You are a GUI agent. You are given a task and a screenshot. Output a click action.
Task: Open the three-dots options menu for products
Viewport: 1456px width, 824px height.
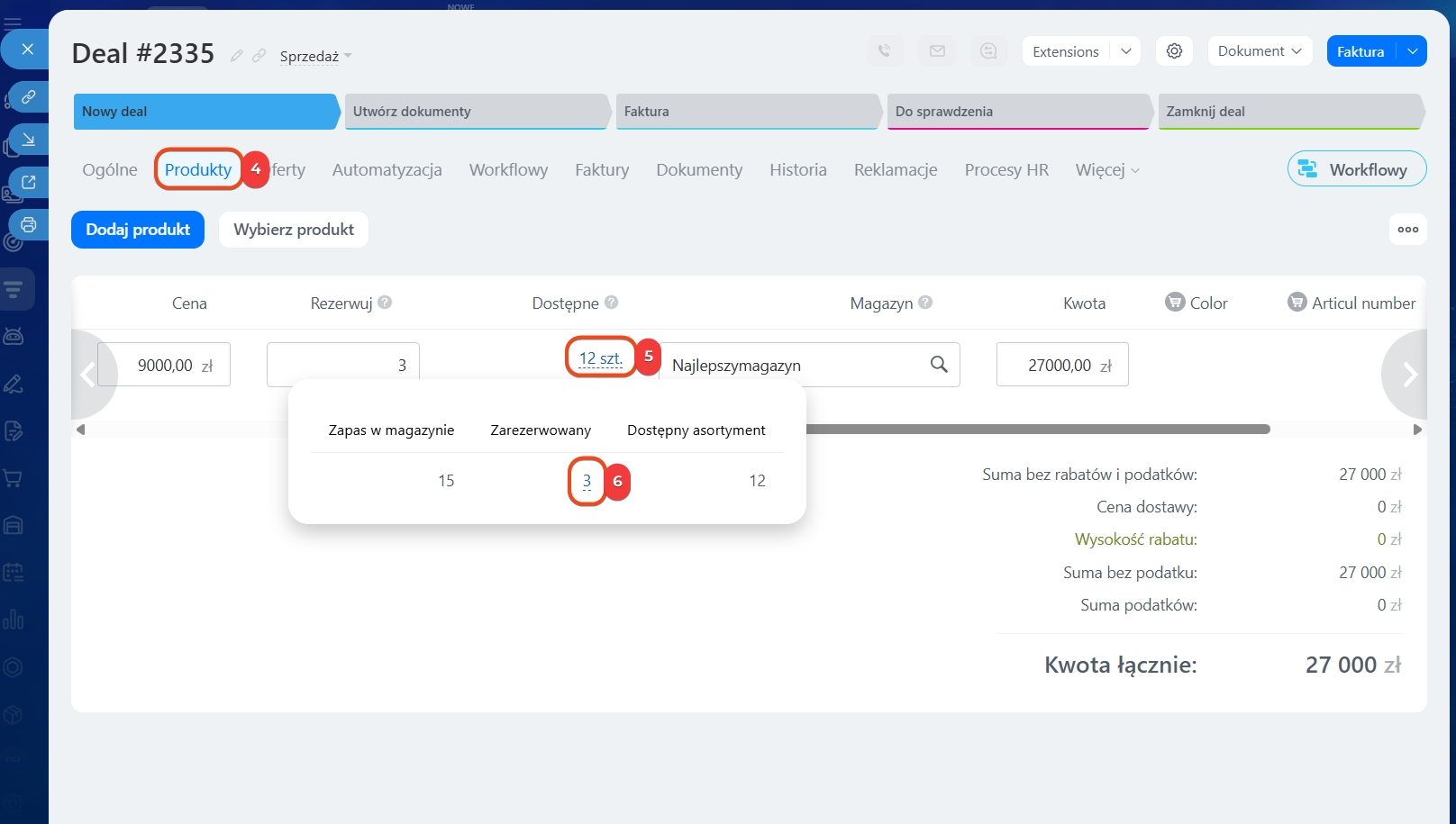[1407, 230]
